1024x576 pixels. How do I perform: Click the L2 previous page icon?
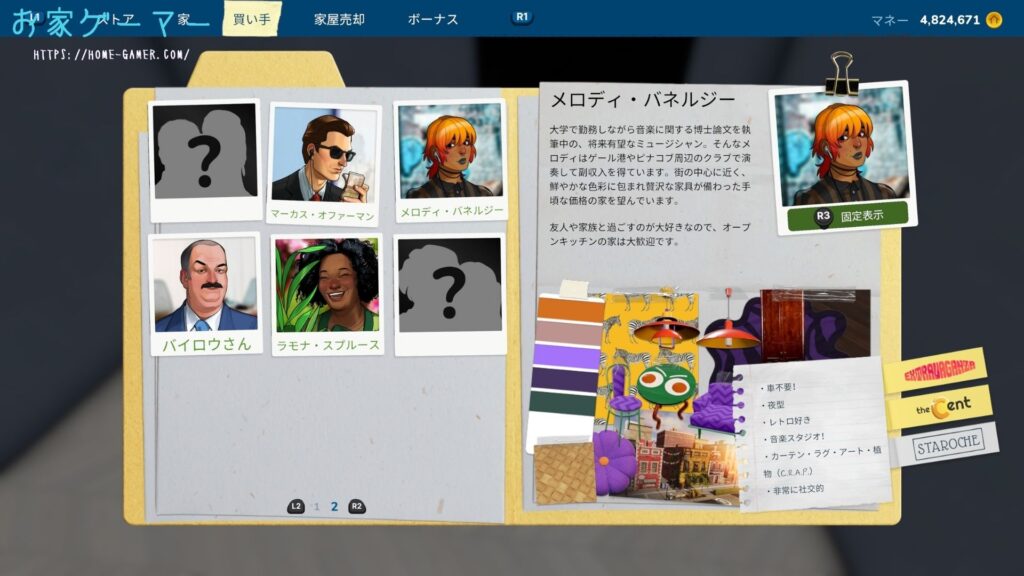pyautogui.click(x=296, y=506)
